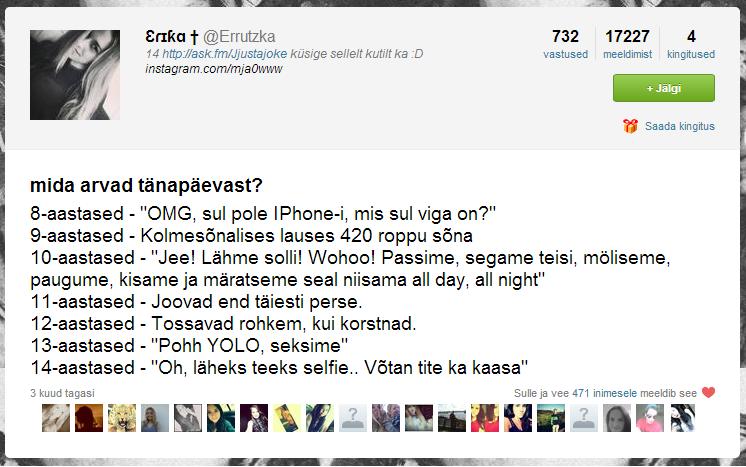Open the 732 vastused tab
Image resolution: width=746 pixels, height=467 pixels.
pyautogui.click(x=565, y=44)
